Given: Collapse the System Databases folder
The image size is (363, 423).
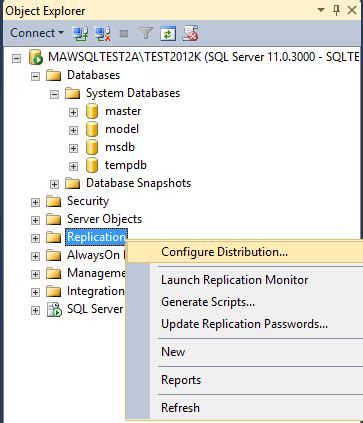Looking at the screenshot, I should tap(54, 94).
